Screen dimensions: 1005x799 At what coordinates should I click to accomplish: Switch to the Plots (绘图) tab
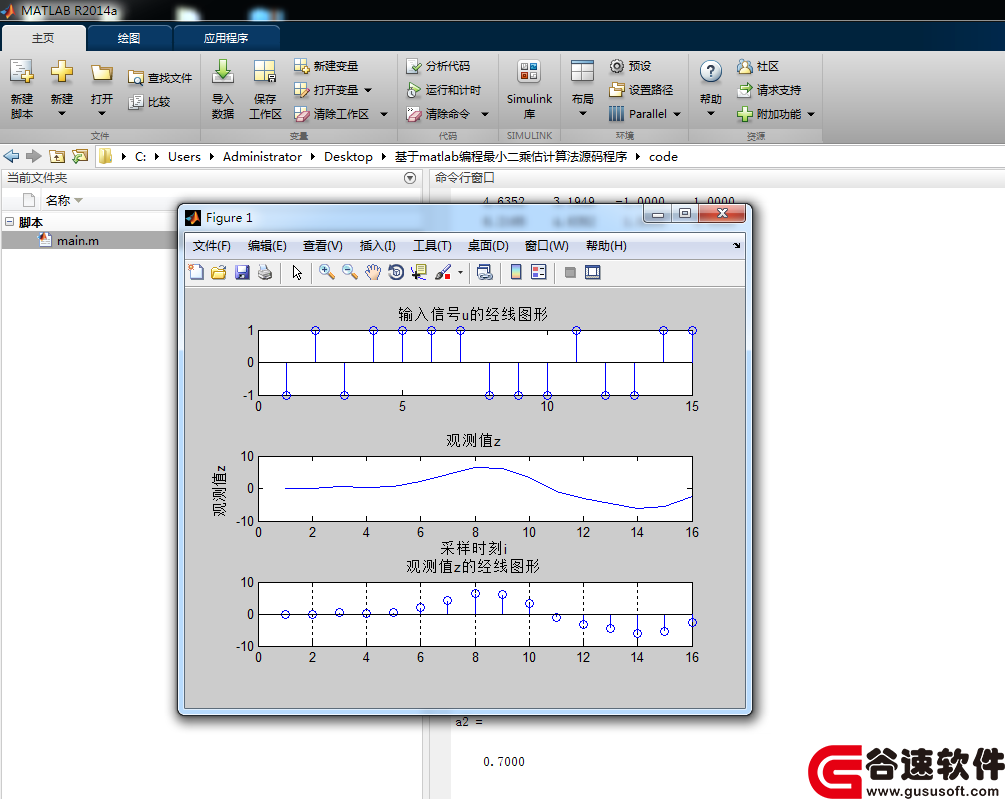point(129,38)
